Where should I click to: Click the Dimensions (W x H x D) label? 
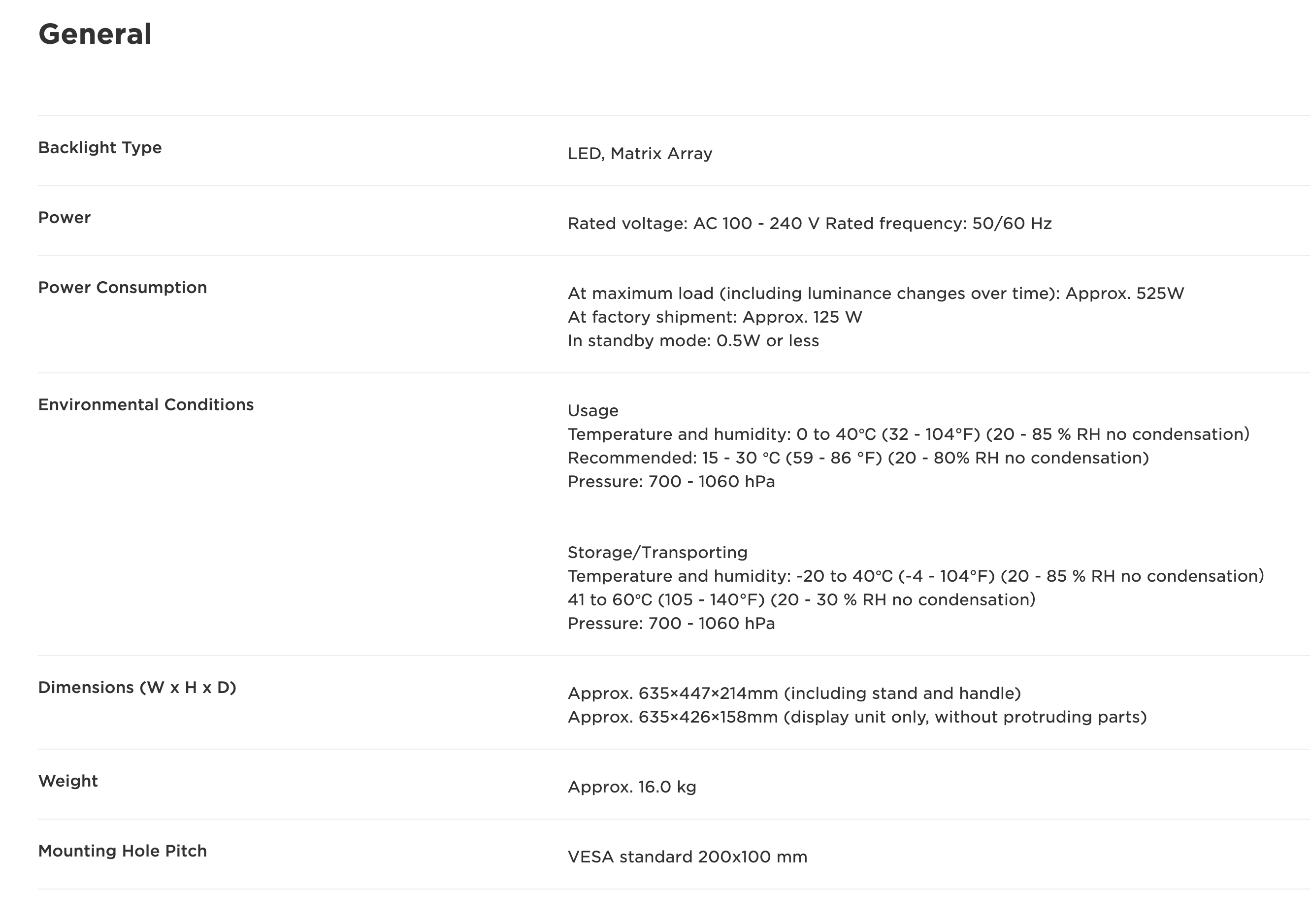[x=137, y=688]
